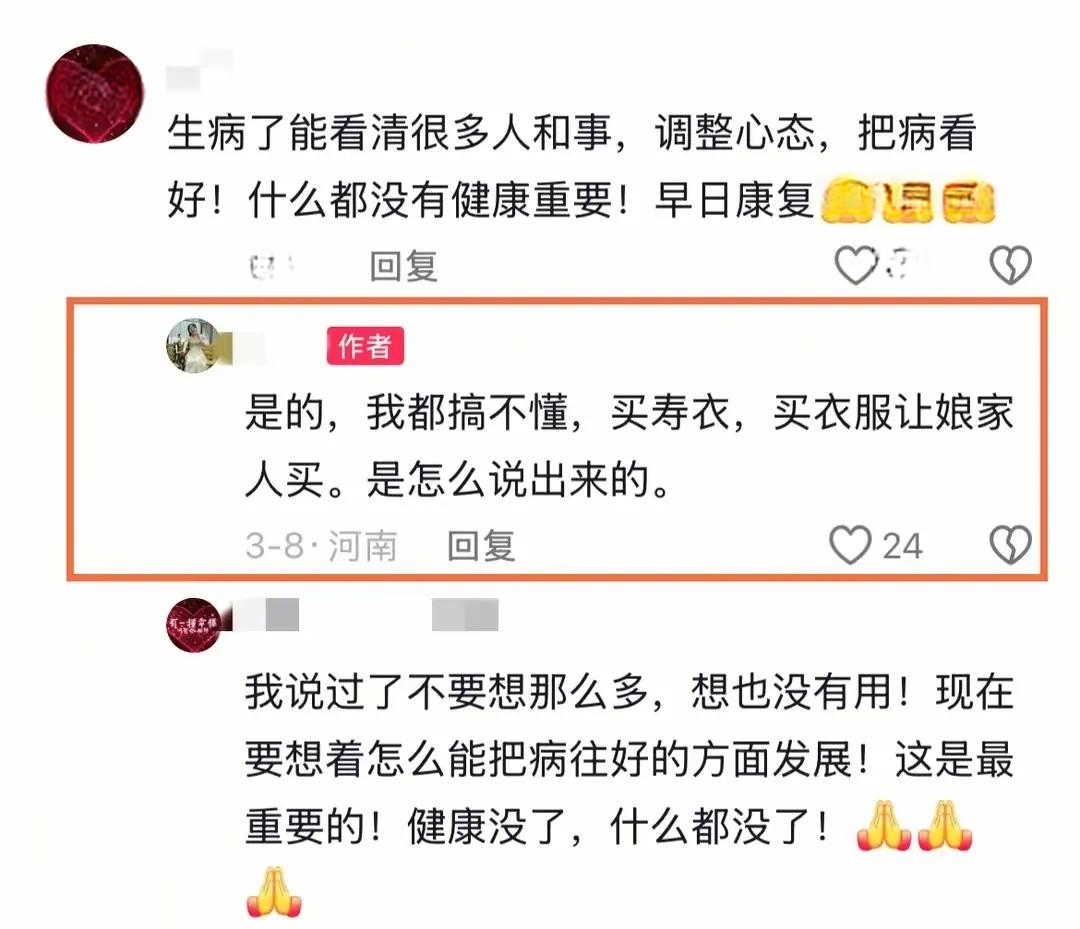Tap the yellow emoji after 早日康复

tap(908, 200)
